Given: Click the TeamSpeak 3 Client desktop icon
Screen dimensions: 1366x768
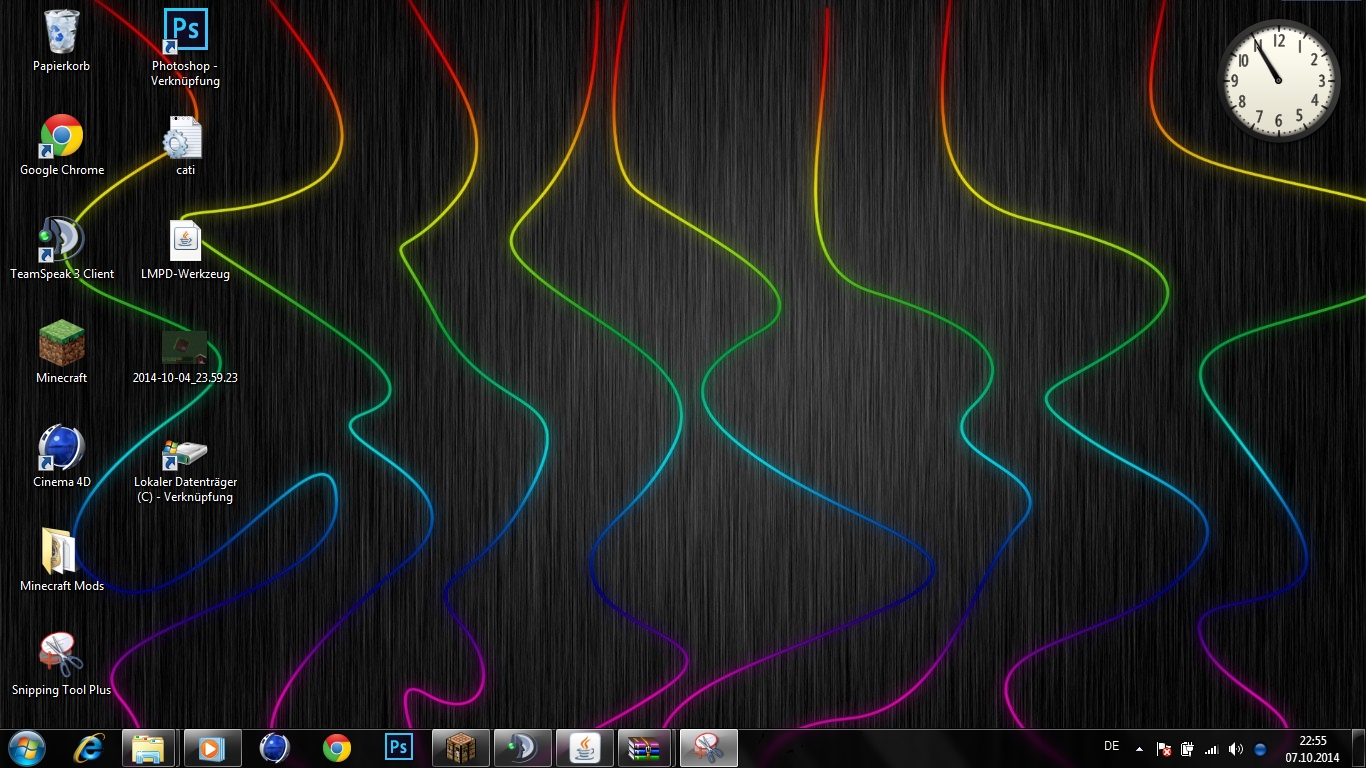Looking at the screenshot, I should 61,240.
